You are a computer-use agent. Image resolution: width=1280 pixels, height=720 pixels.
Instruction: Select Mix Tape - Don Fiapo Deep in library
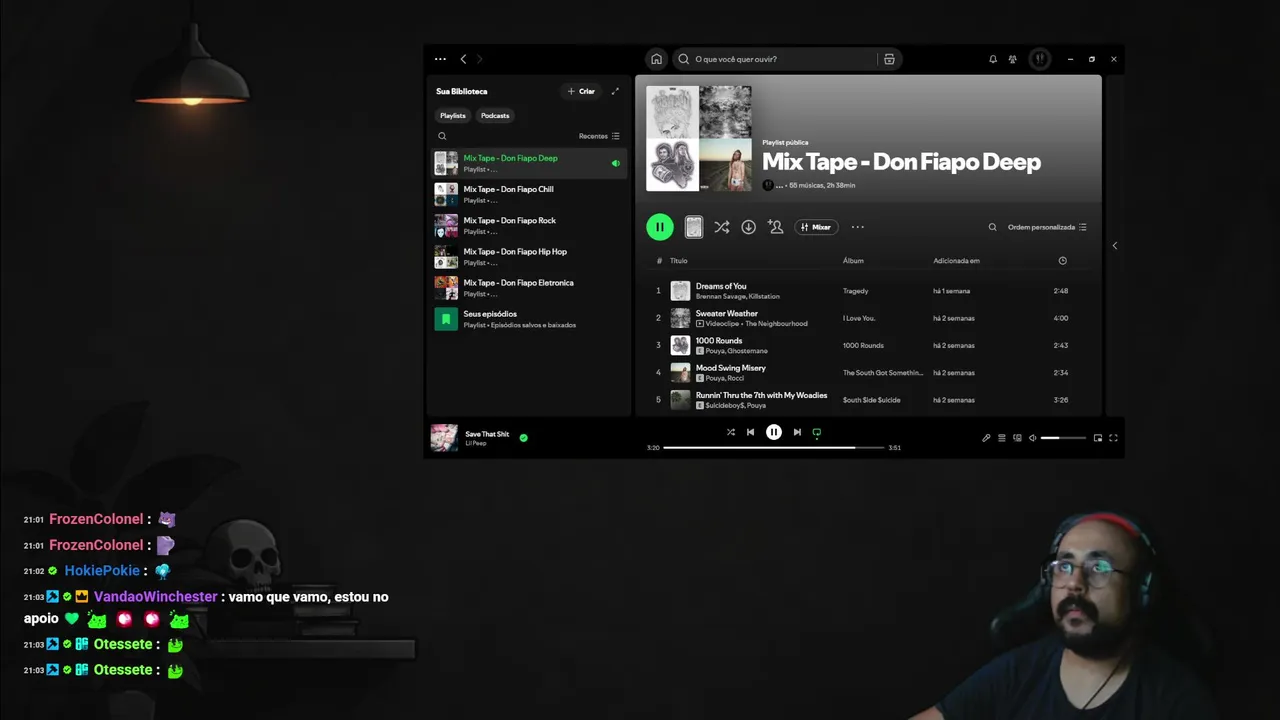point(529,163)
